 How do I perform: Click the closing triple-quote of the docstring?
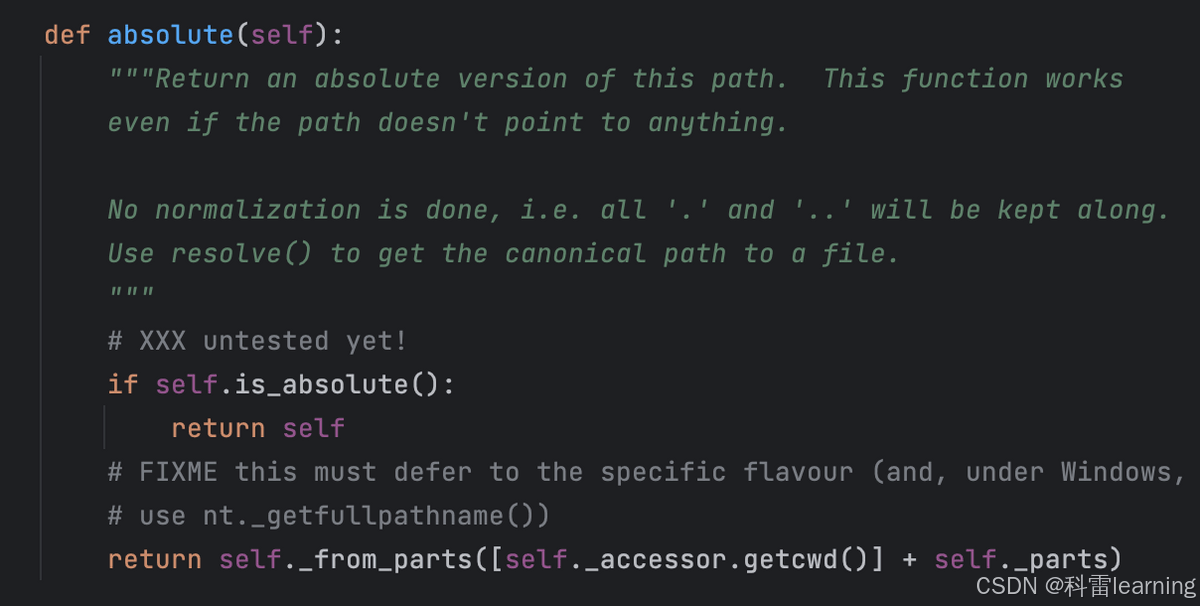[x=131, y=297]
